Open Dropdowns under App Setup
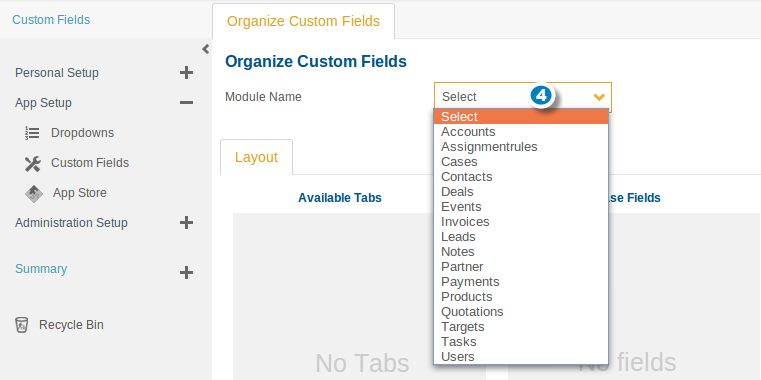This screenshot has height=380, width=761. [x=83, y=133]
